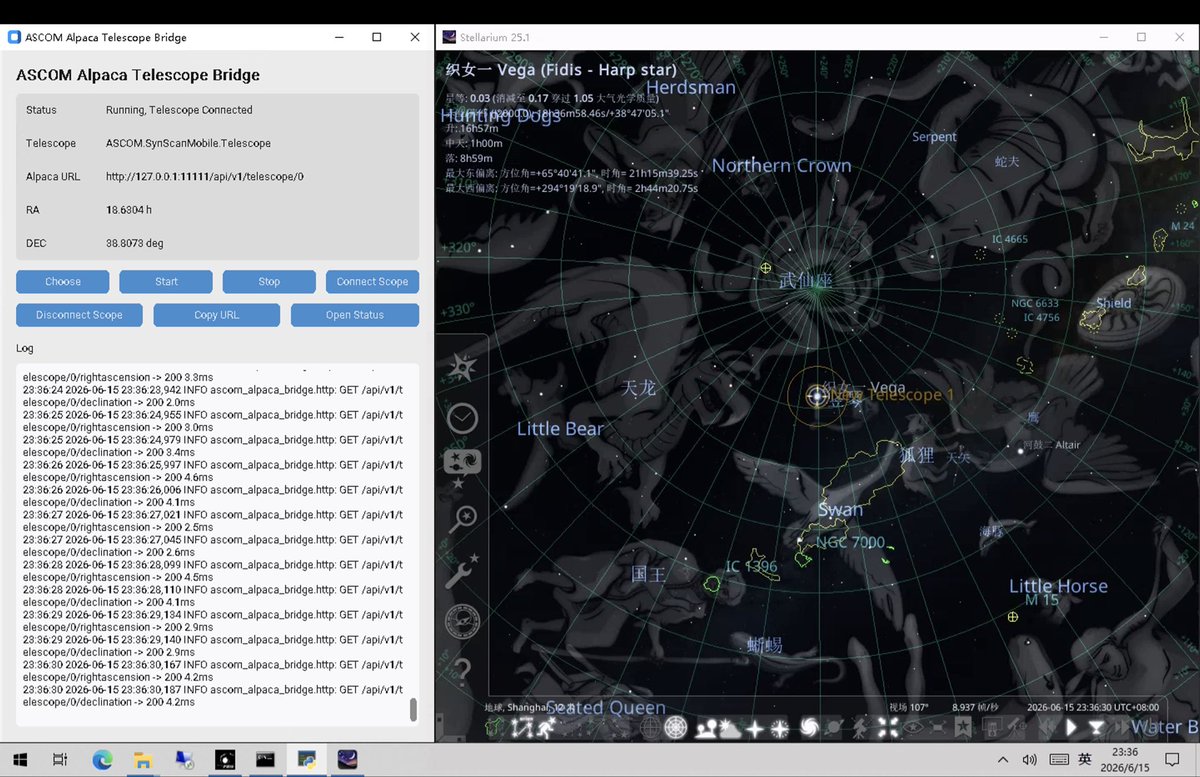The image size is (1200, 777).
Task: Click Connect Scope button
Action: (x=372, y=282)
